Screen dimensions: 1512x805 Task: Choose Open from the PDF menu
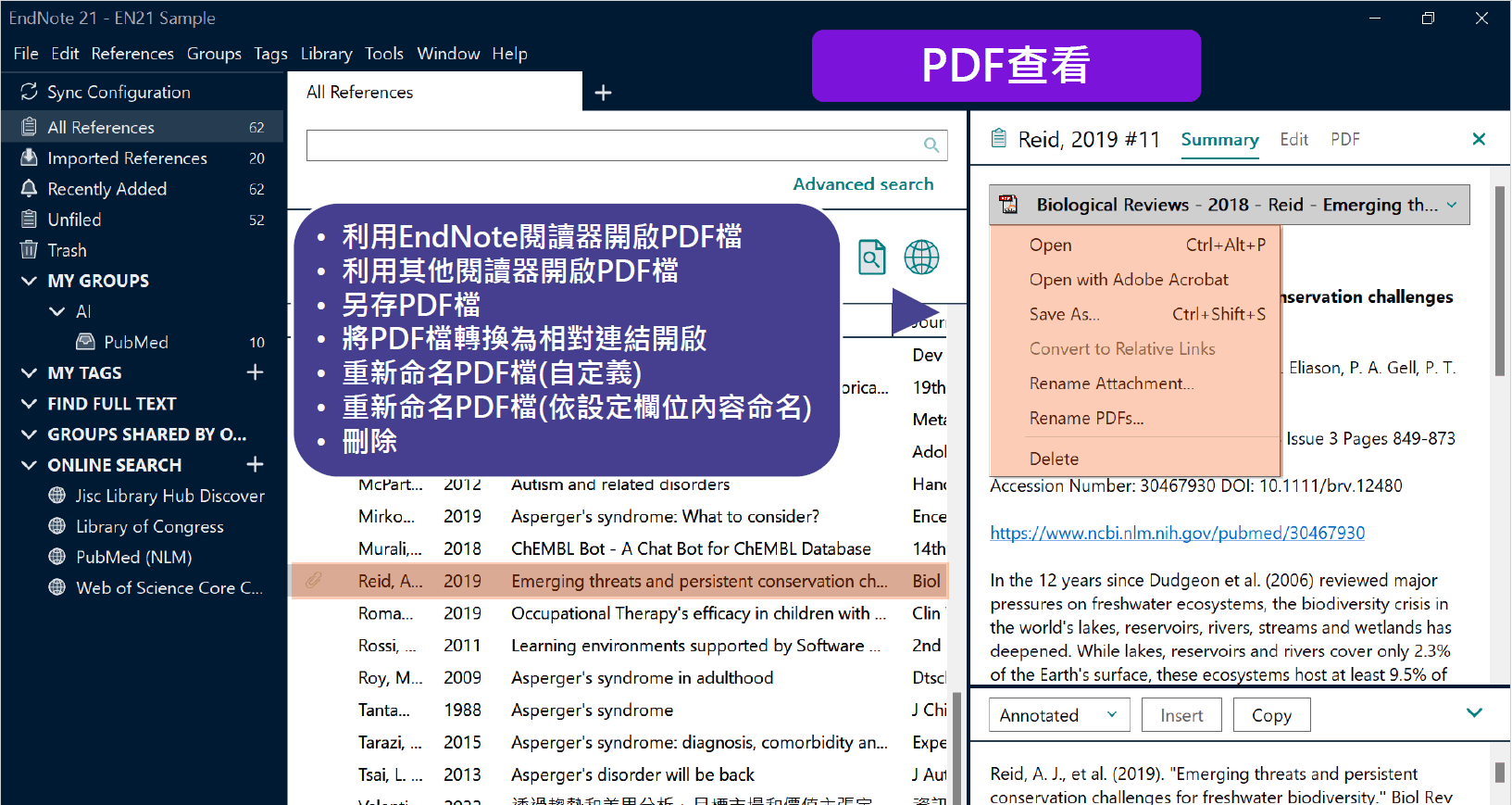click(x=1135, y=245)
